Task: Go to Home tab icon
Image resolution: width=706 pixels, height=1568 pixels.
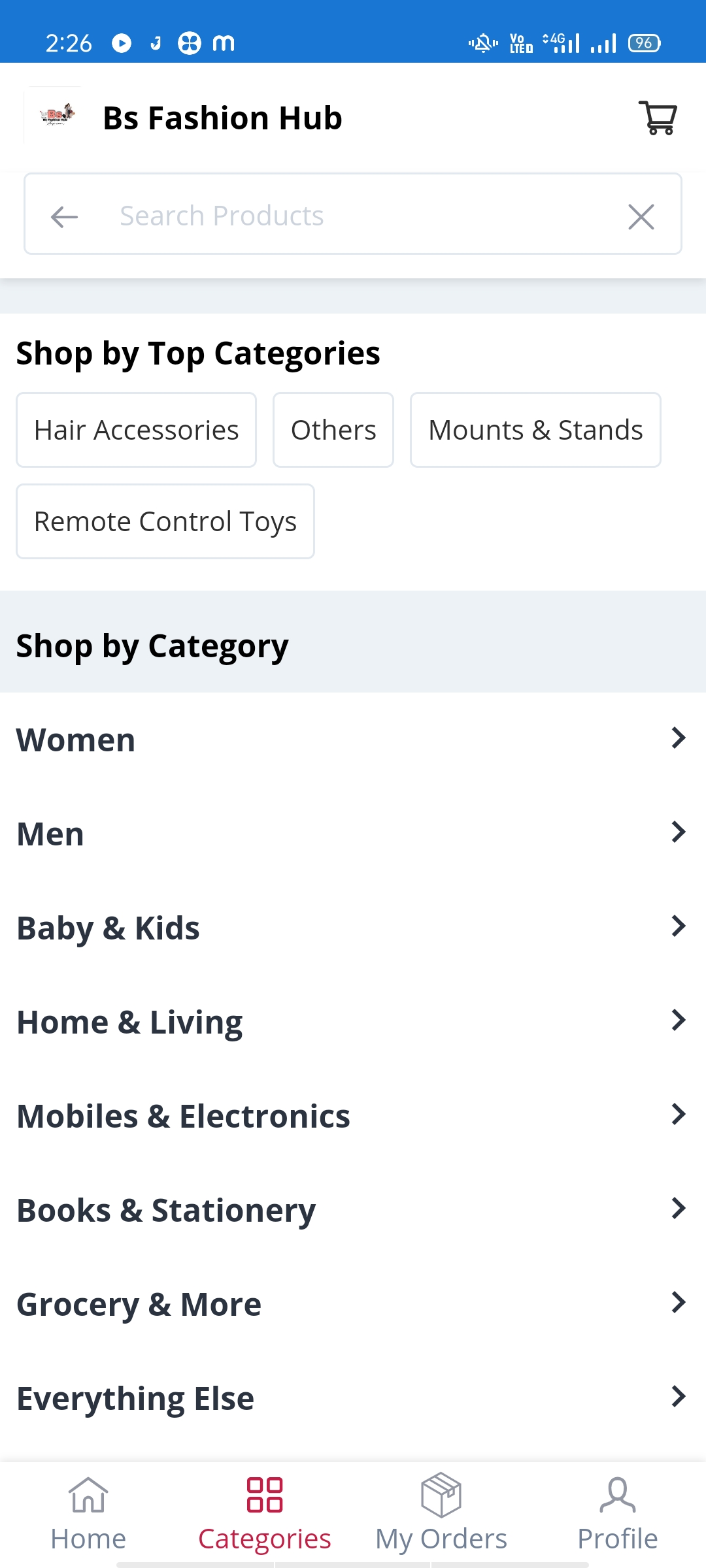Action: 88,1495
